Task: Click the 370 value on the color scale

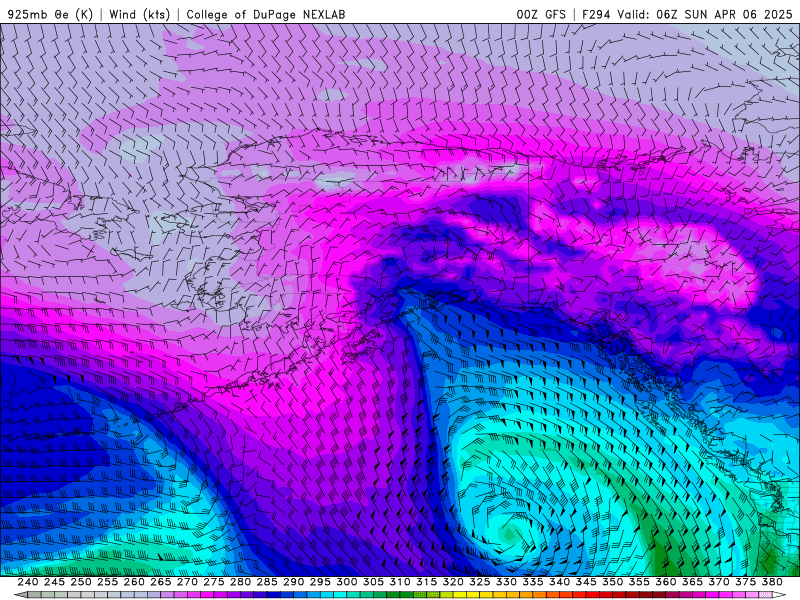Action: [718, 582]
